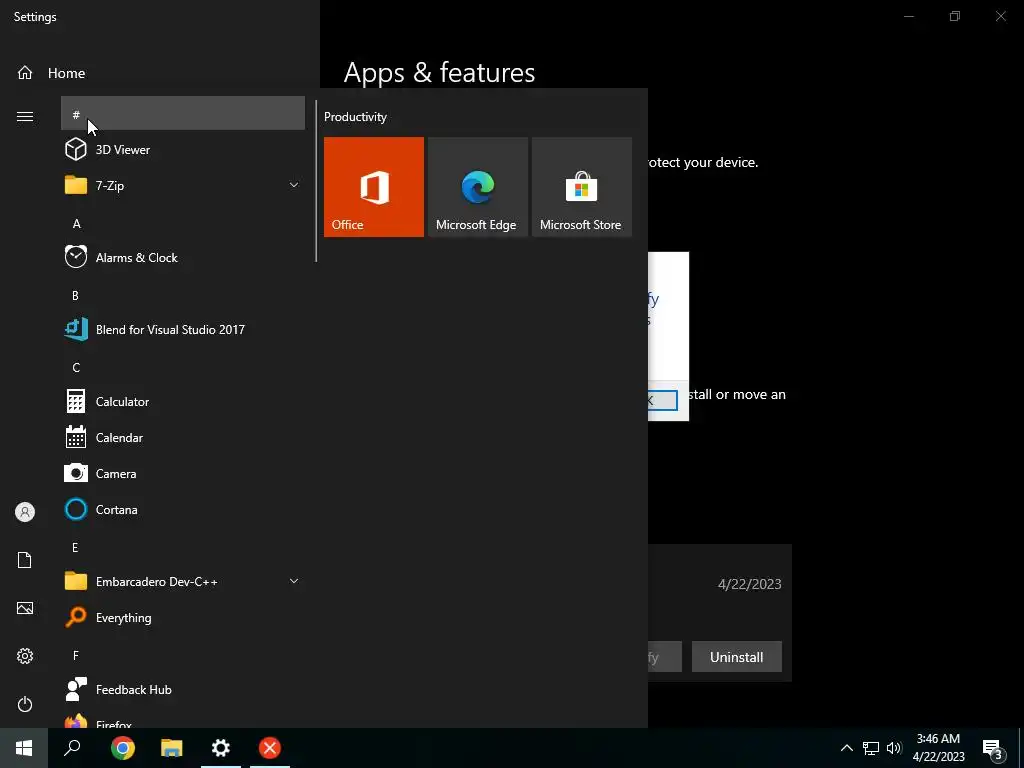Open the Calendar app
This screenshot has width=1024, height=768.
pos(183,438)
